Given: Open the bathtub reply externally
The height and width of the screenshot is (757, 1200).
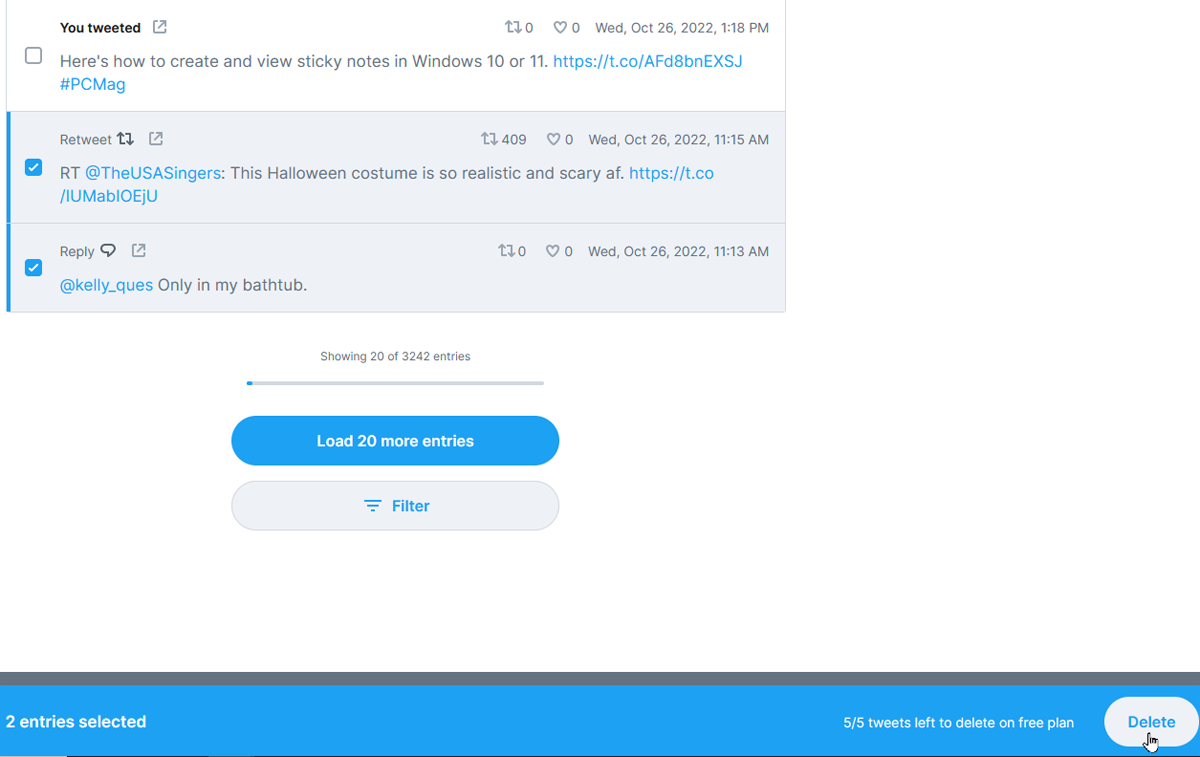Looking at the screenshot, I should pos(138,250).
